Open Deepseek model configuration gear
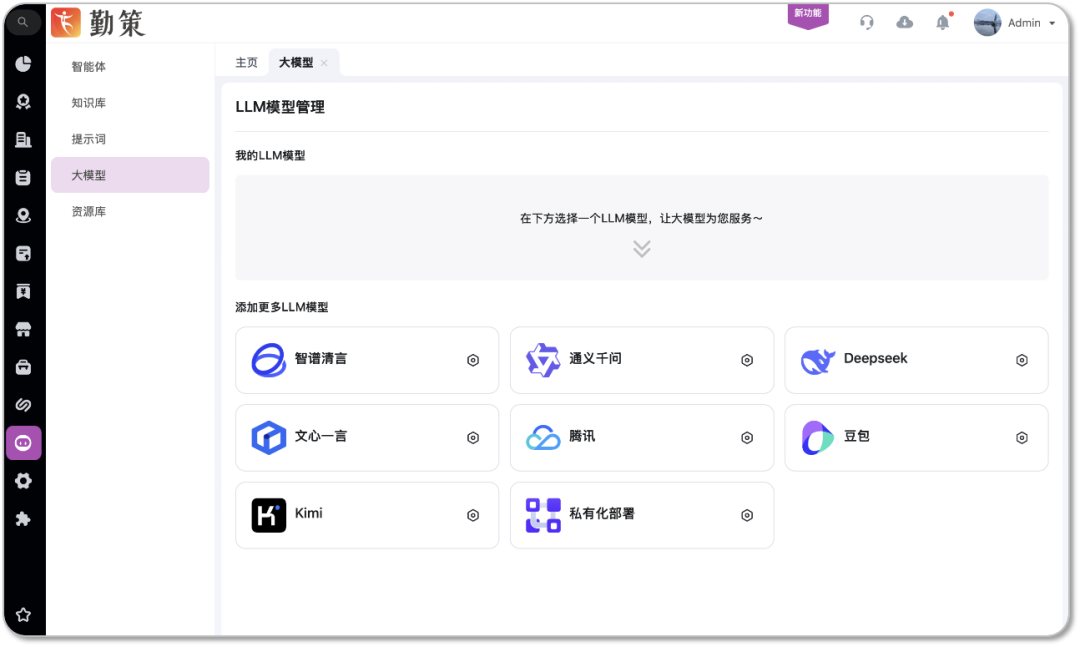1080x647 pixels. (x=1021, y=360)
